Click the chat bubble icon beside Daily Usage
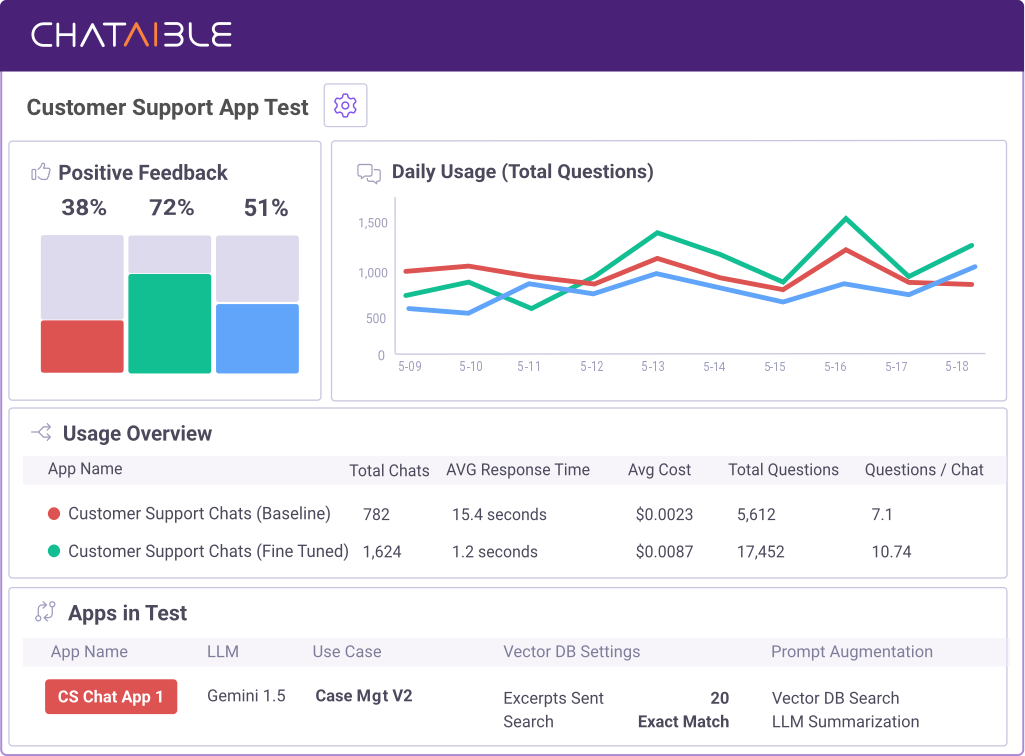 369,172
